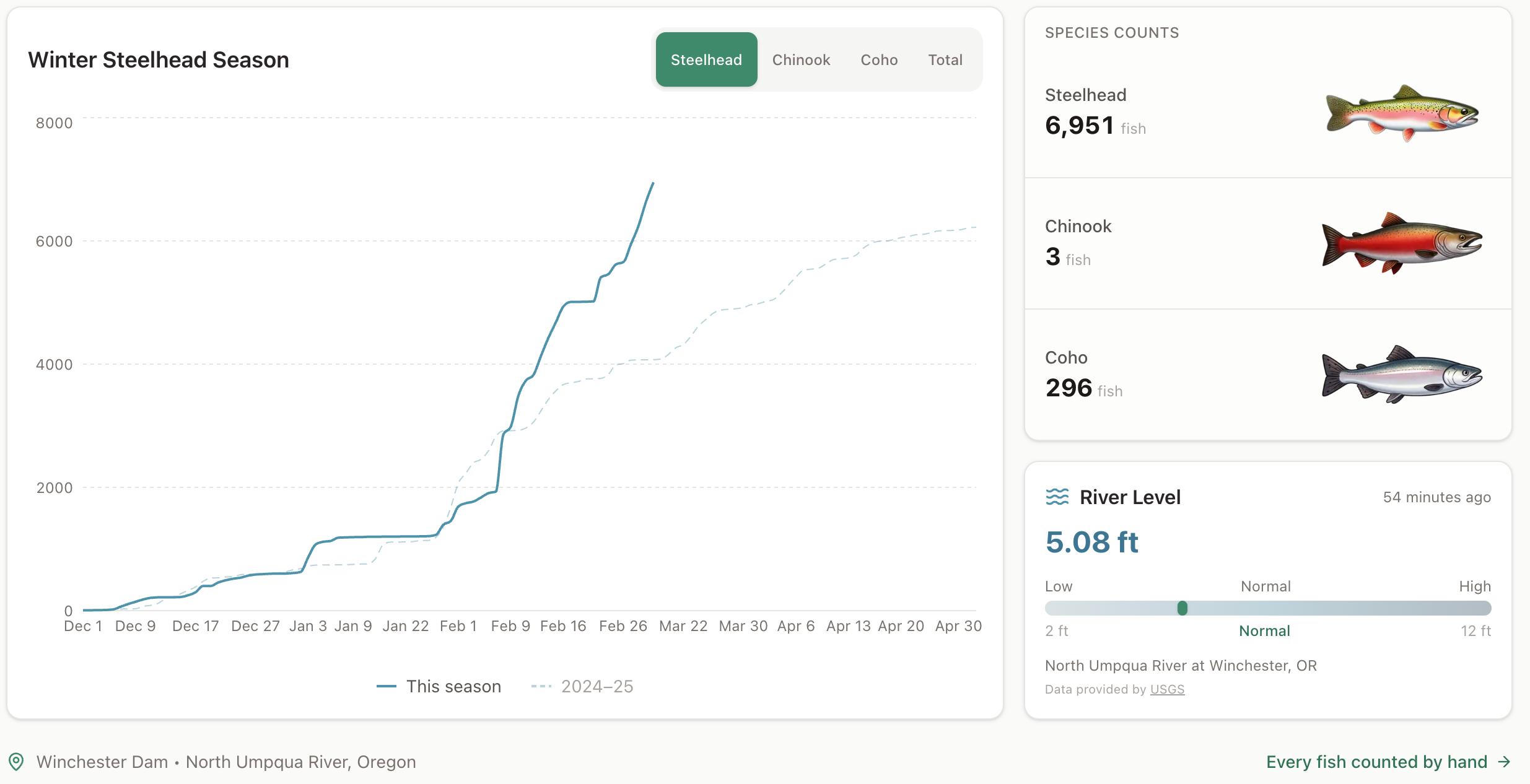Click the river level waves icon
1530x784 pixels.
point(1057,497)
